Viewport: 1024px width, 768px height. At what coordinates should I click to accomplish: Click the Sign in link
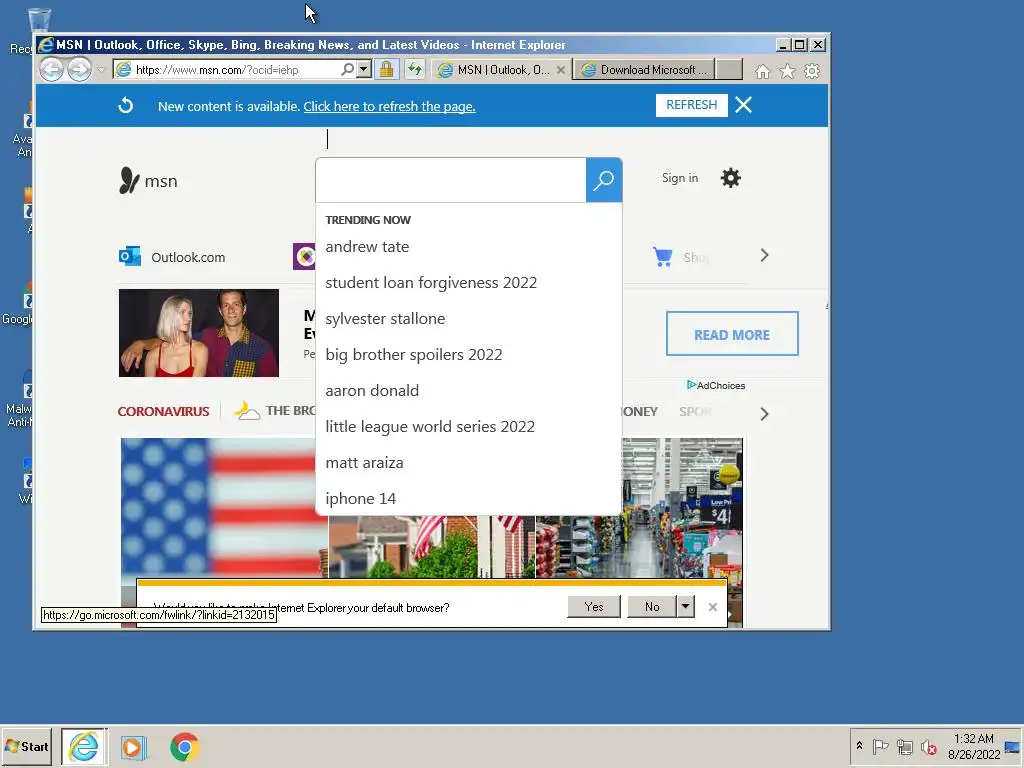click(680, 178)
